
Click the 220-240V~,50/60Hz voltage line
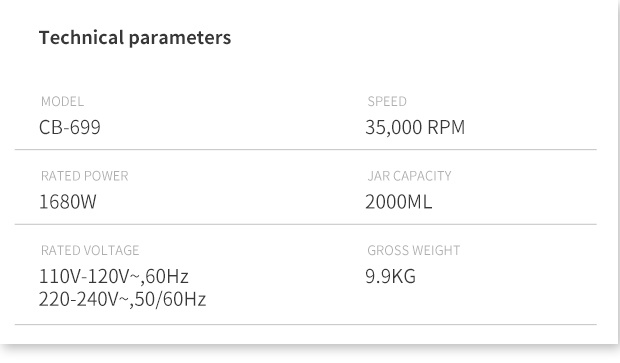(x=122, y=299)
